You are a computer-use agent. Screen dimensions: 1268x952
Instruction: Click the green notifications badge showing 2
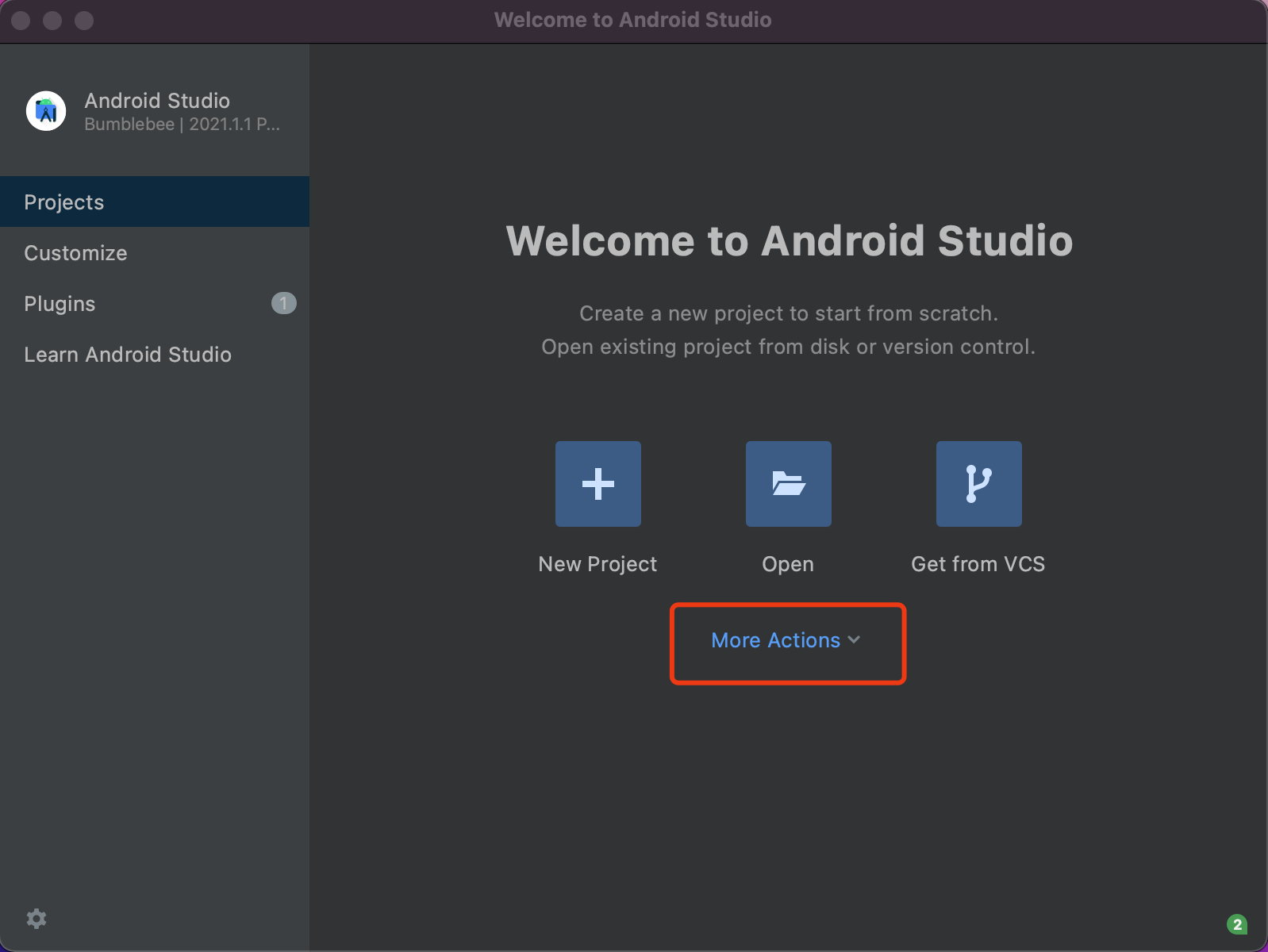coord(1237,924)
